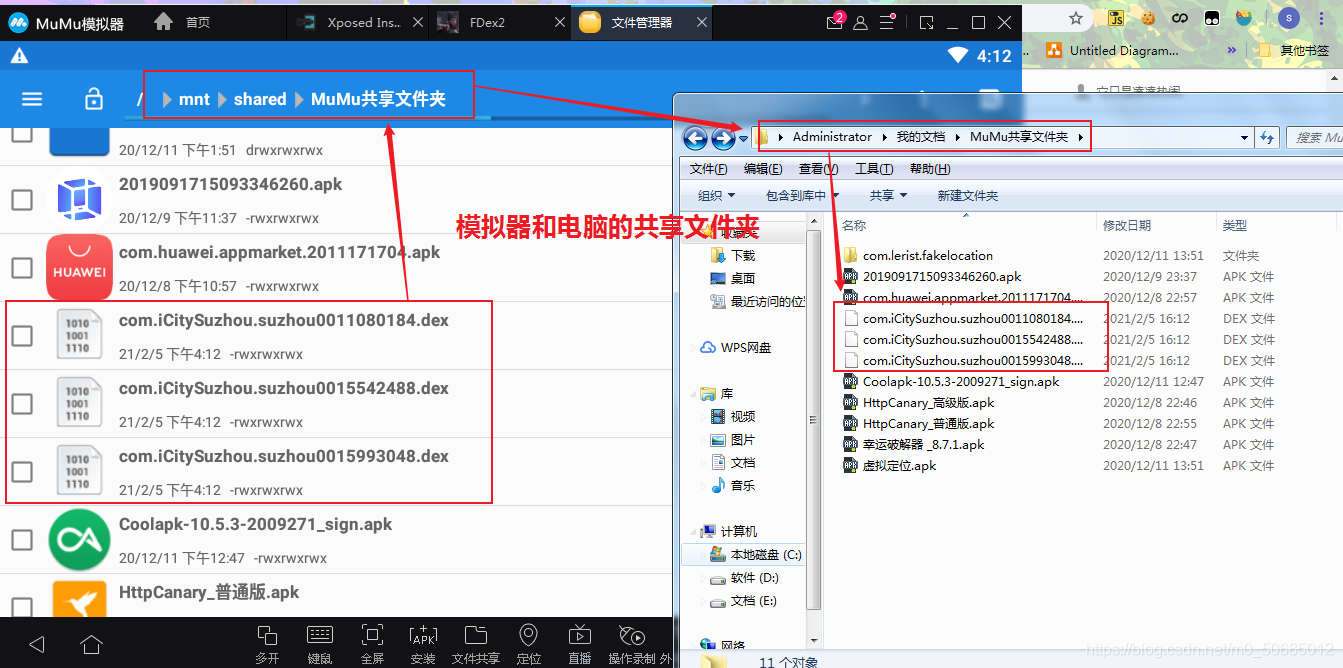Expand the address bar history dropdown

coord(1245,138)
